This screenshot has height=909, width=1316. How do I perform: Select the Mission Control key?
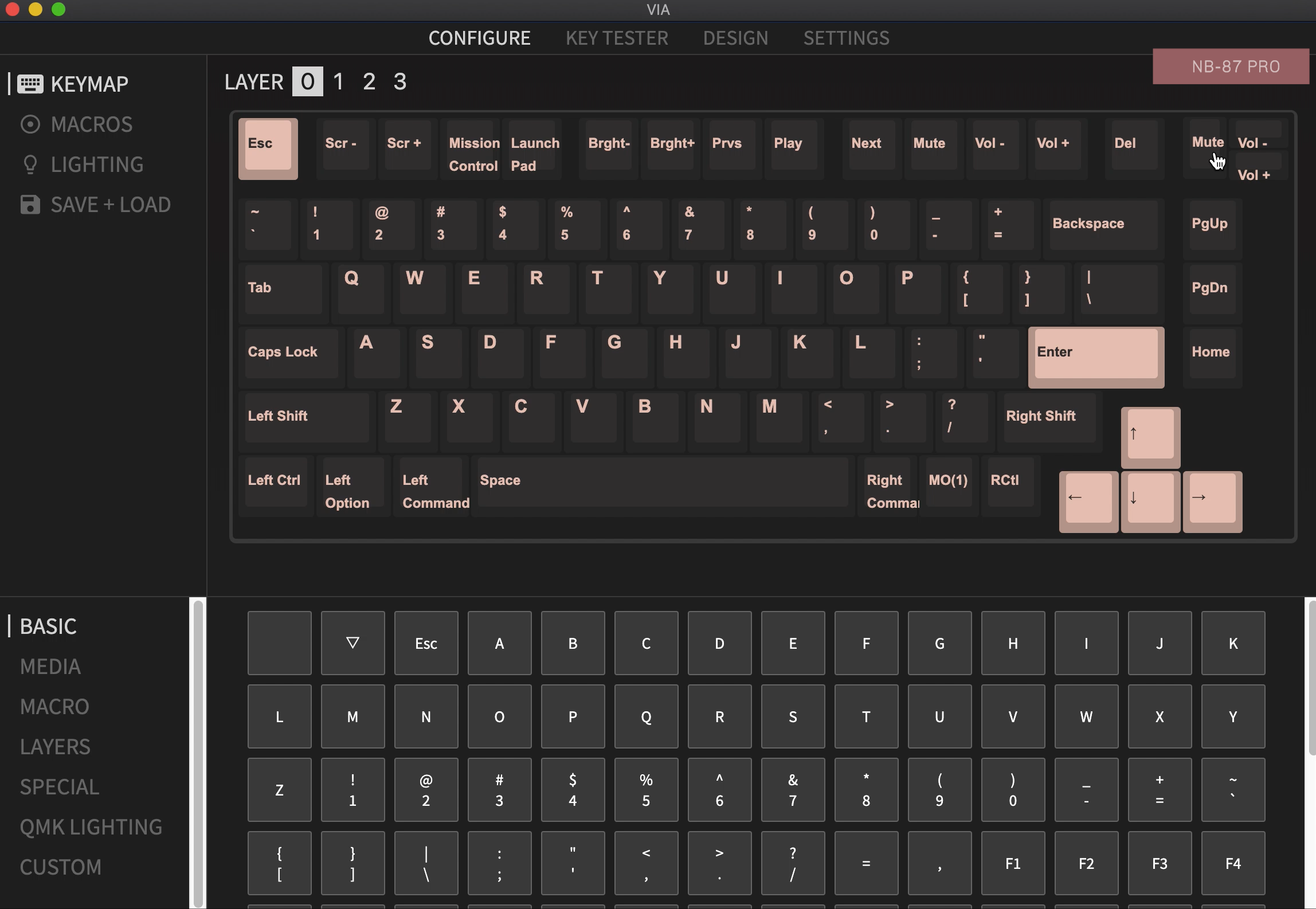click(x=473, y=150)
